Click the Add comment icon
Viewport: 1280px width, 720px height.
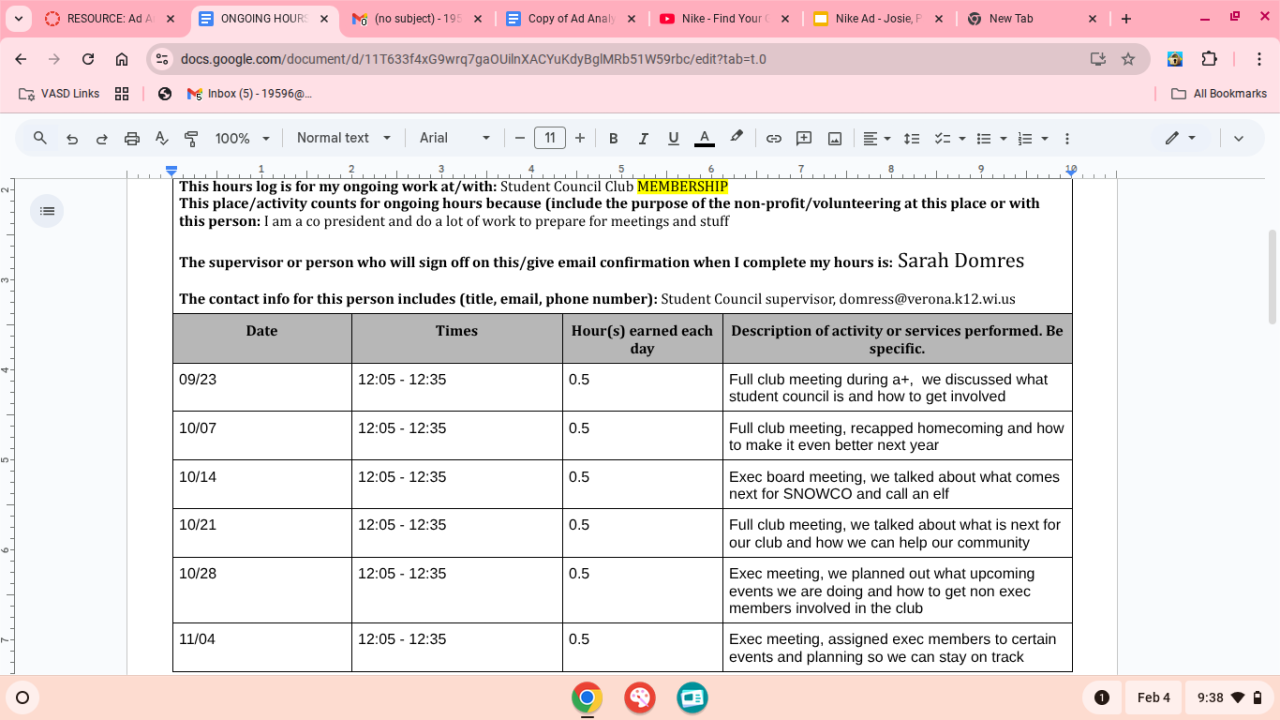tap(803, 139)
